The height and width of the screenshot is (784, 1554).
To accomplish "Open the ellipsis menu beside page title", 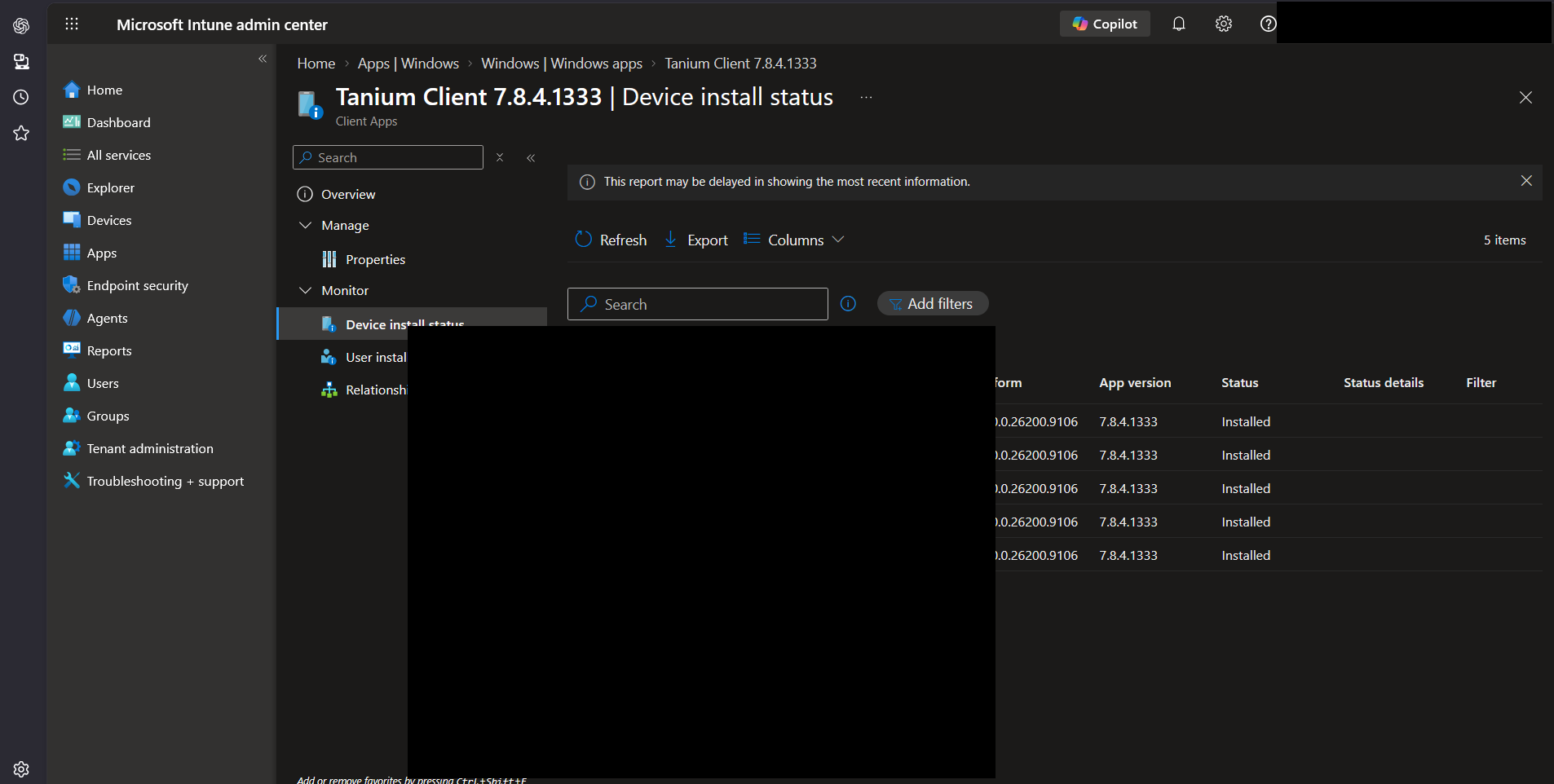I will [x=866, y=97].
